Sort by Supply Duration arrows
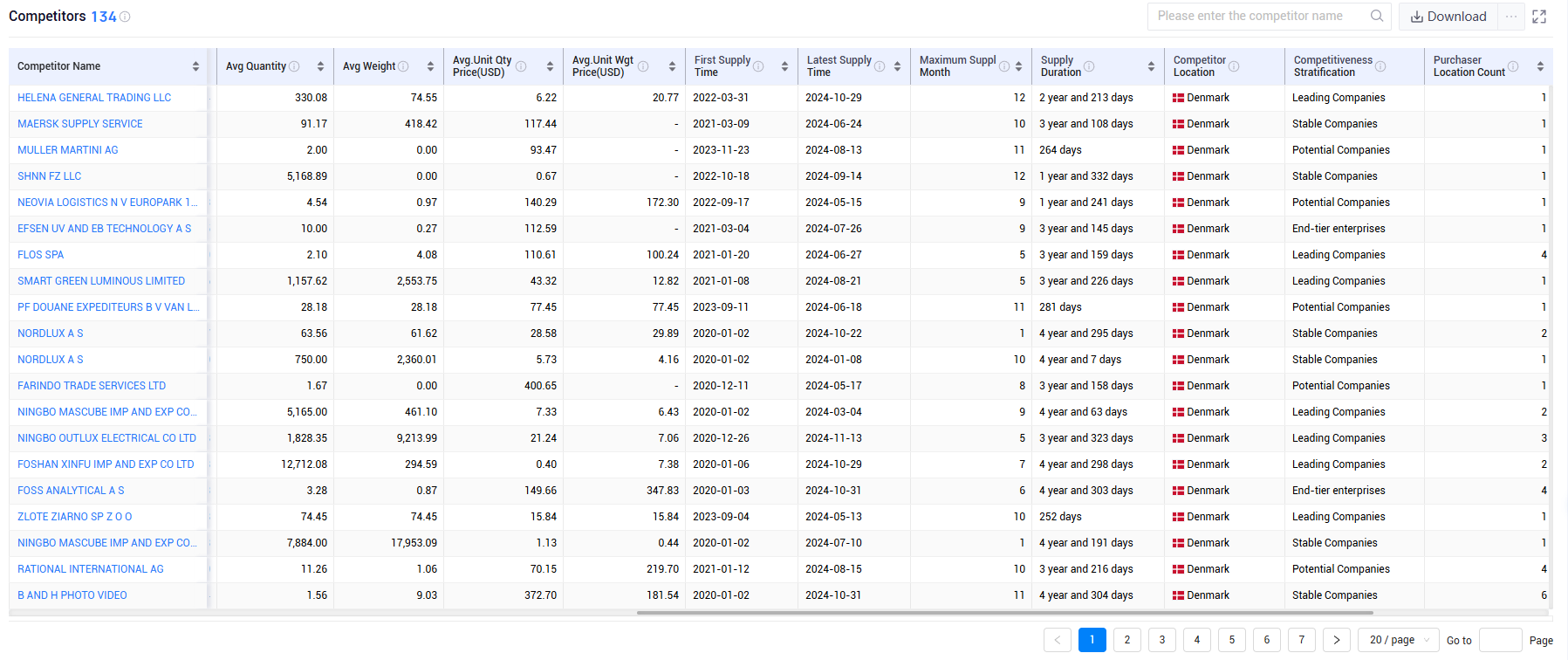1568x660 pixels. 1151,66
